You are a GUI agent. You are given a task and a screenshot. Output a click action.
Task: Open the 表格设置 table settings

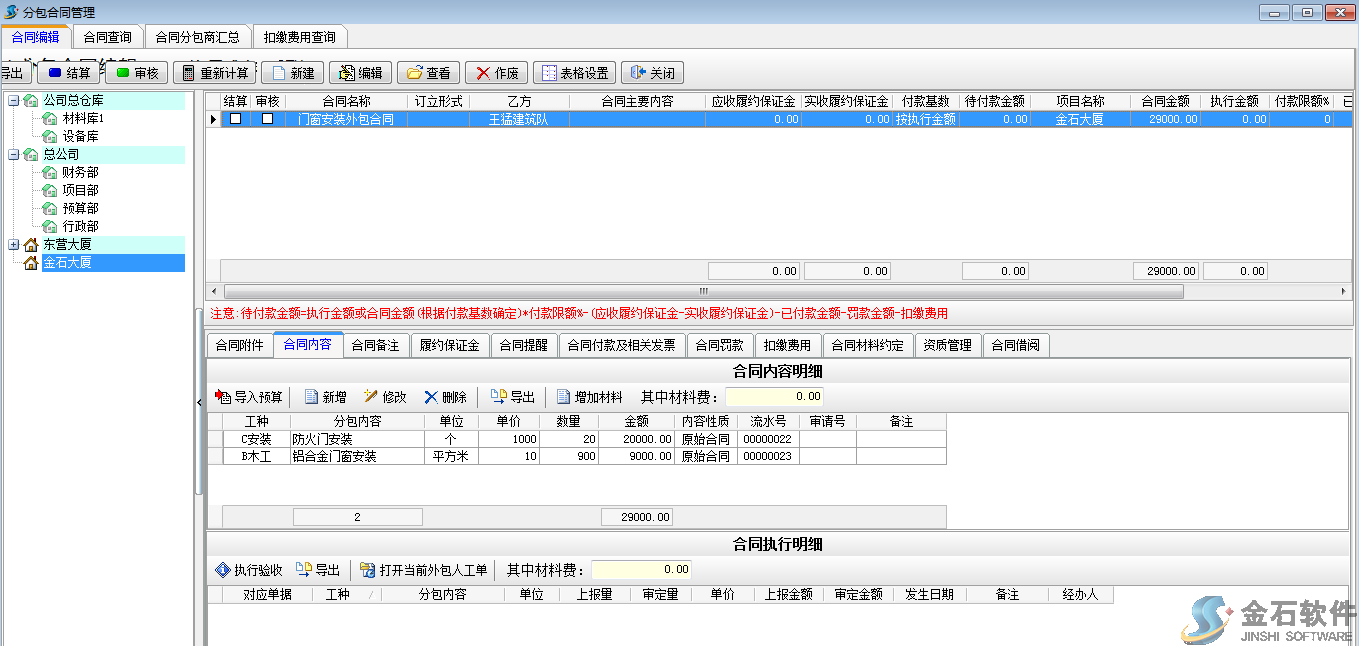[574, 73]
